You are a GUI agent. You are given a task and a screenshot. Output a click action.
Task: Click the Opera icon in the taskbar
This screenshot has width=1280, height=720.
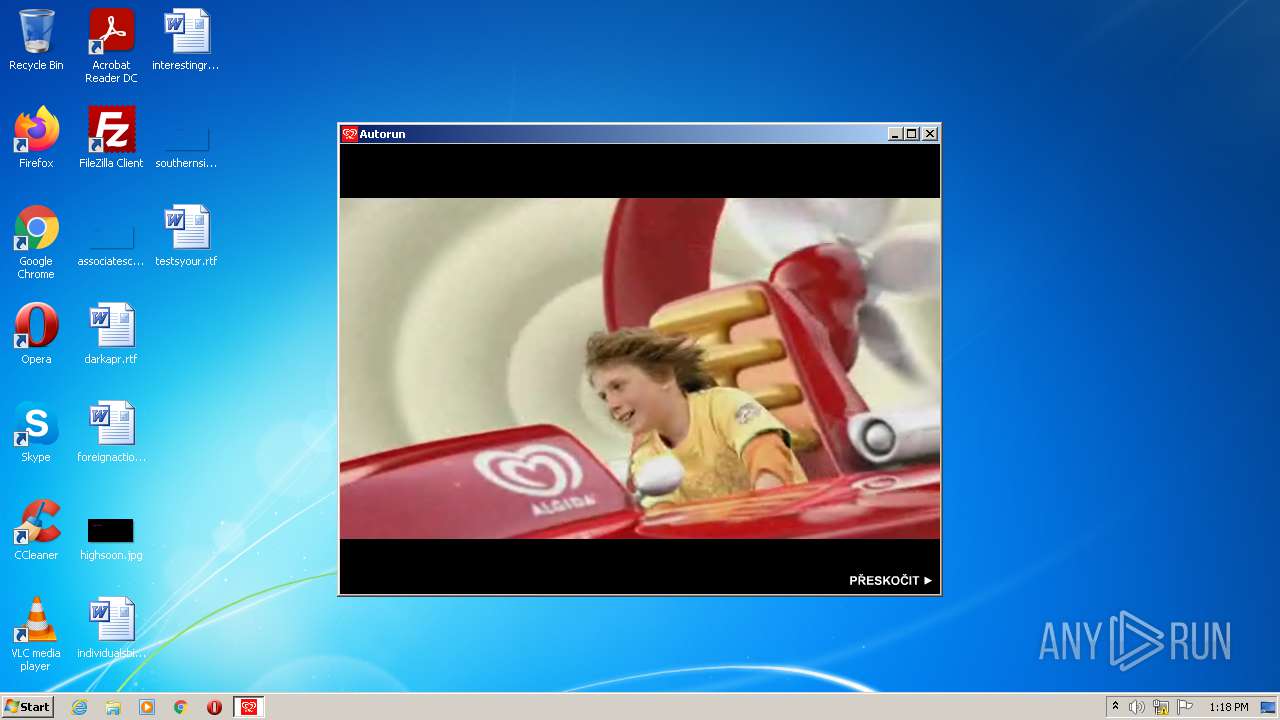pos(214,707)
